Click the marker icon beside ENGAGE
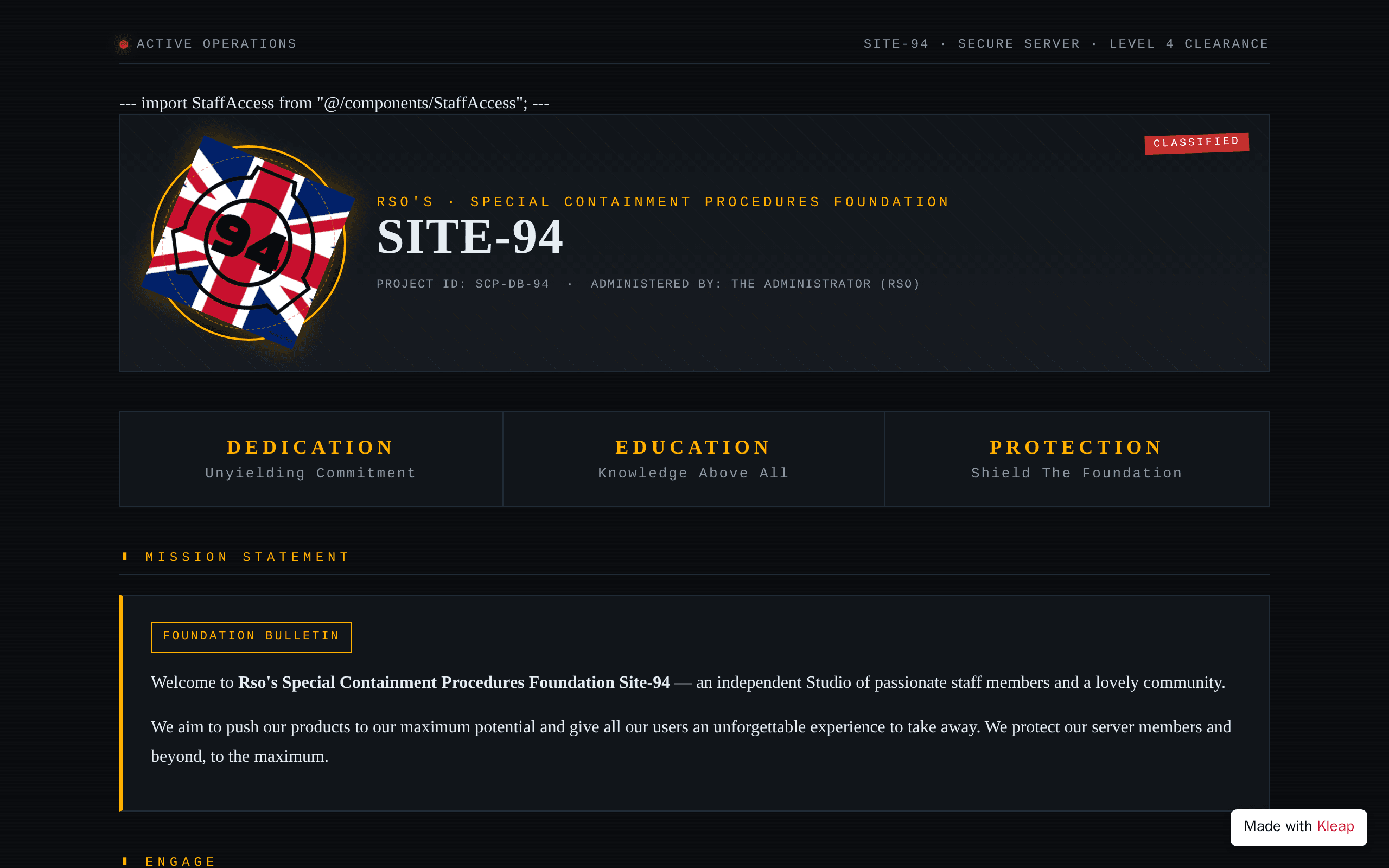Viewport: 1389px width, 868px height. coord(125,861)
